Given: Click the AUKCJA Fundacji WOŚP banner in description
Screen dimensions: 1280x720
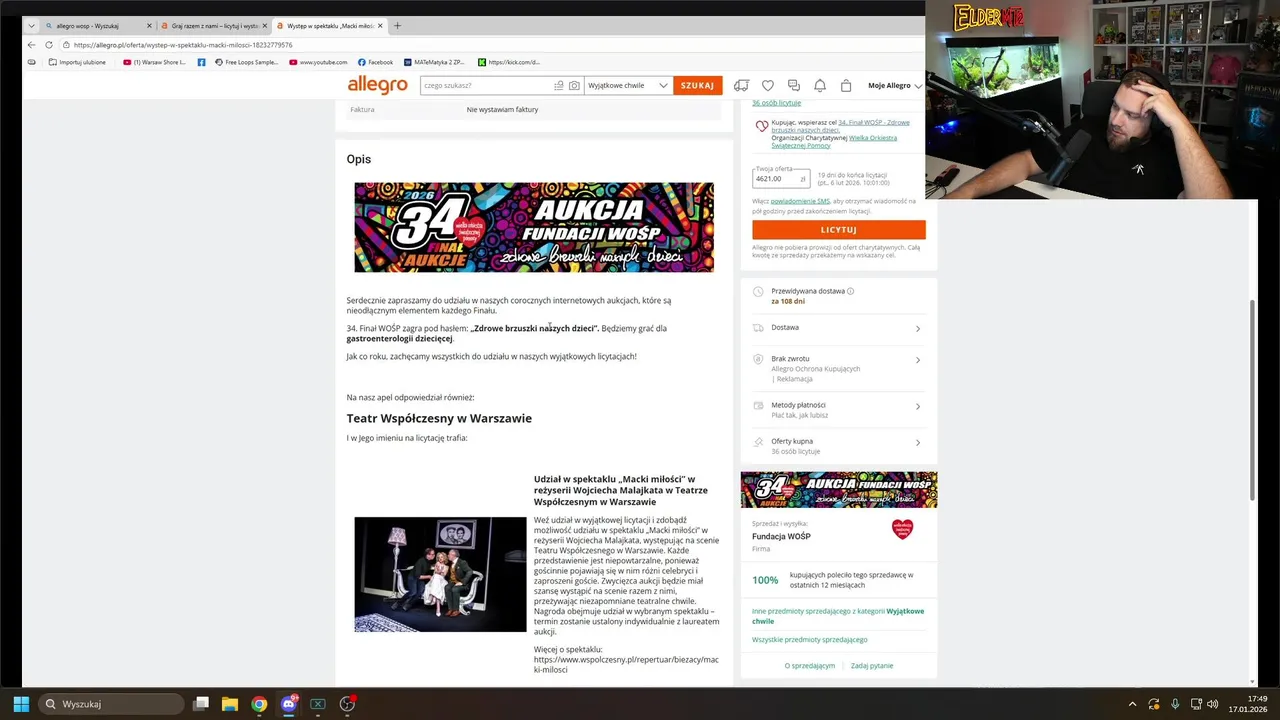Looking at the screenshot, I should pos(534,227).
